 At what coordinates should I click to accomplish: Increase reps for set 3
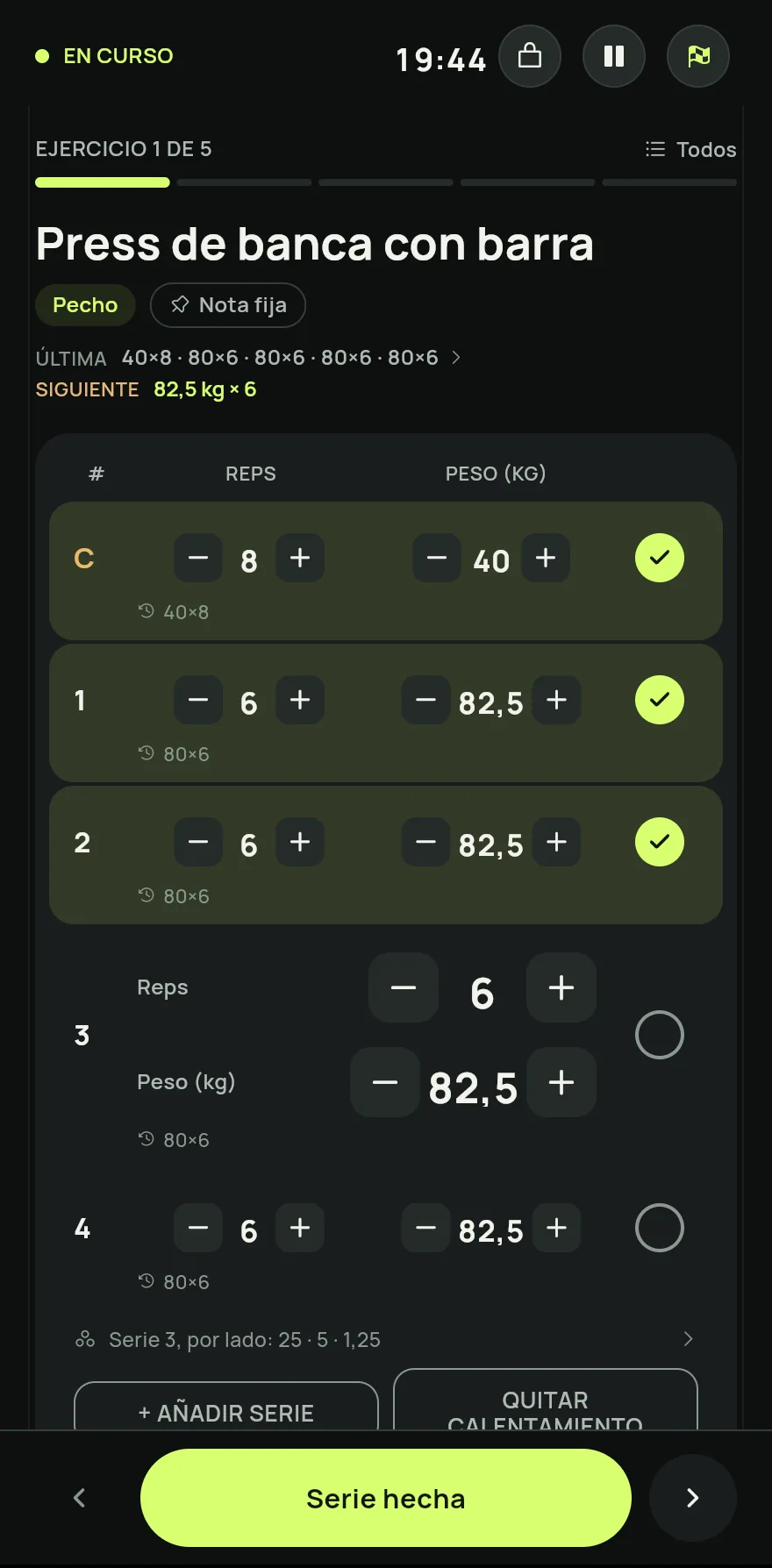[x=561, y=987]
